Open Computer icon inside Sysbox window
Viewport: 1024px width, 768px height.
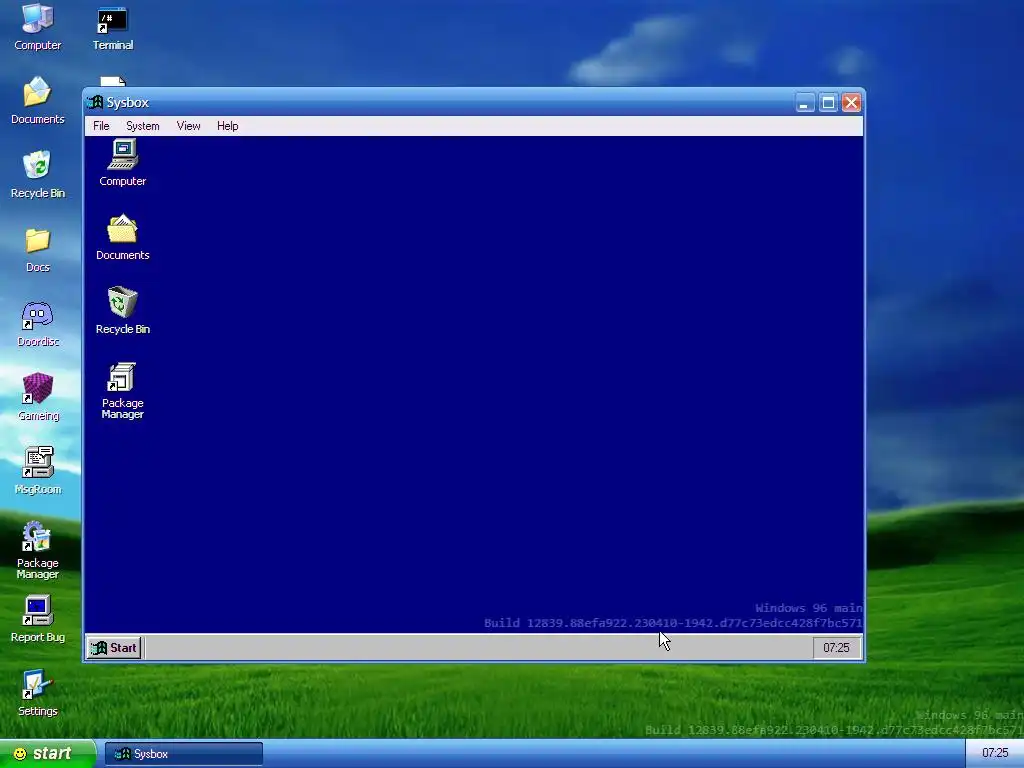pyautogui.click(x=123, y=163)
